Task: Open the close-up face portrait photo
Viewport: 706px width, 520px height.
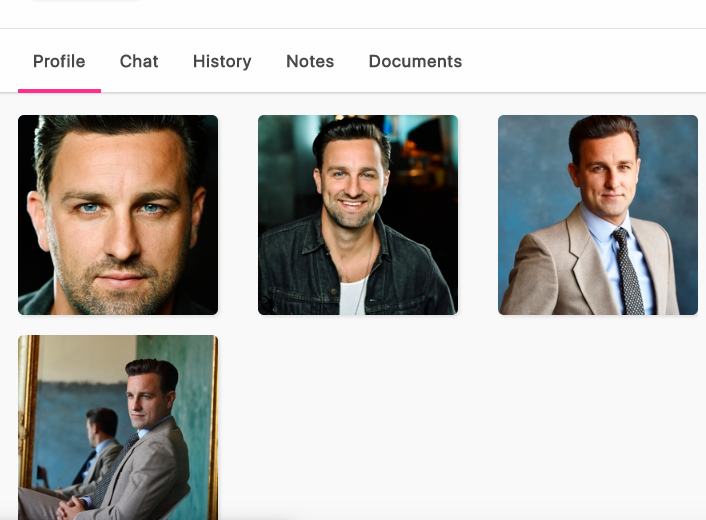Action: 118,215
